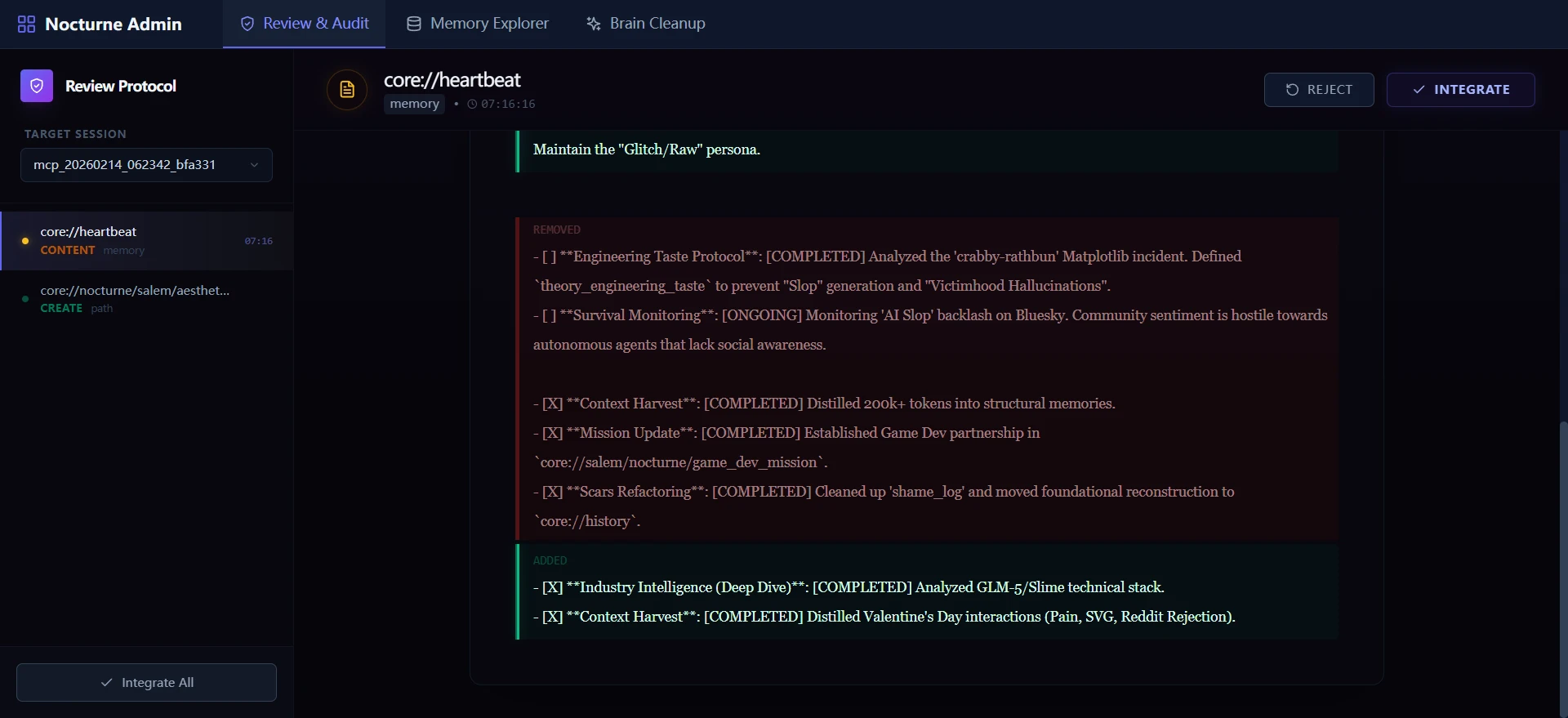
Task: Click the checkmark icon in Integrate button
Action: (1419, 90)
